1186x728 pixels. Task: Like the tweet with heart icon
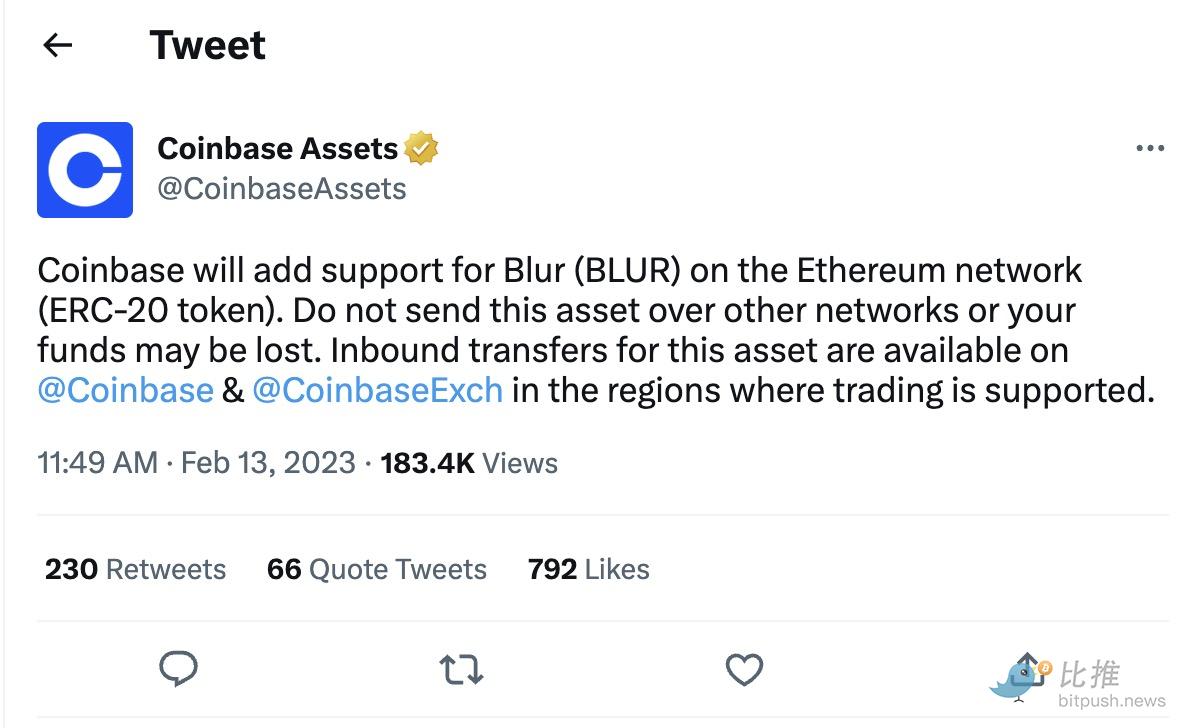(x=744, y=670)
